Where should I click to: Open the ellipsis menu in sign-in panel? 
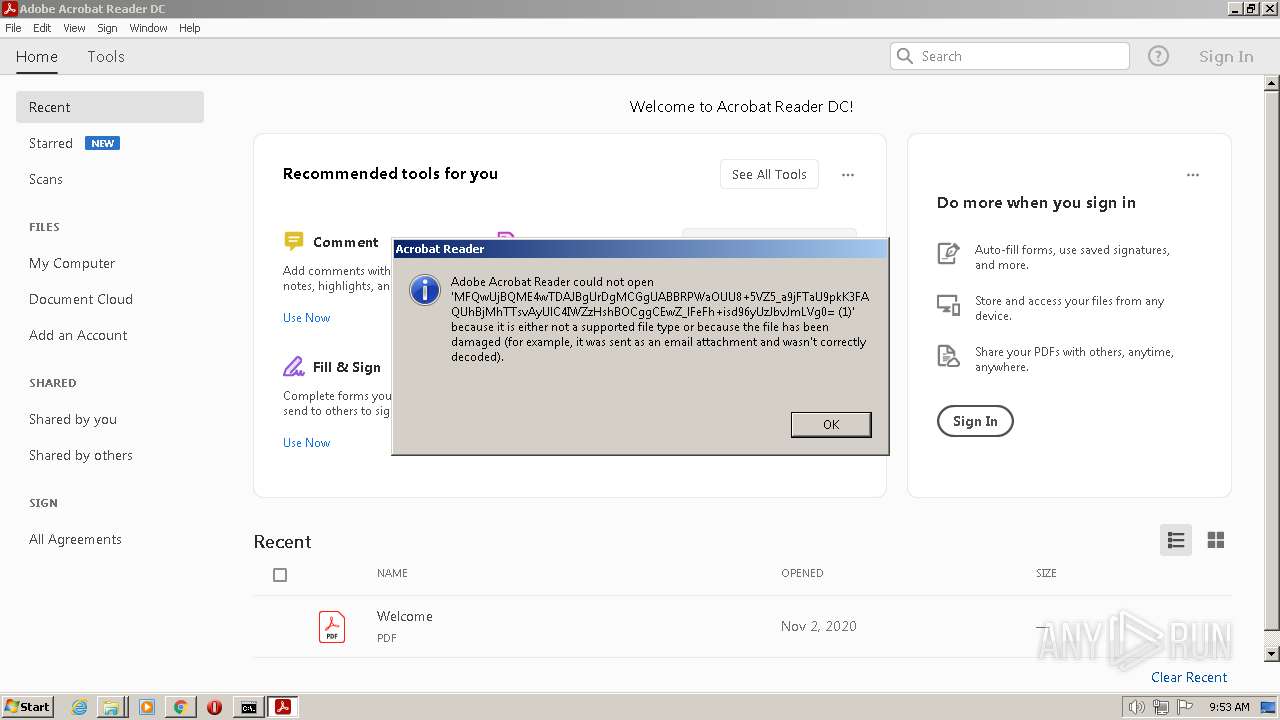(x=1192, y=174)
